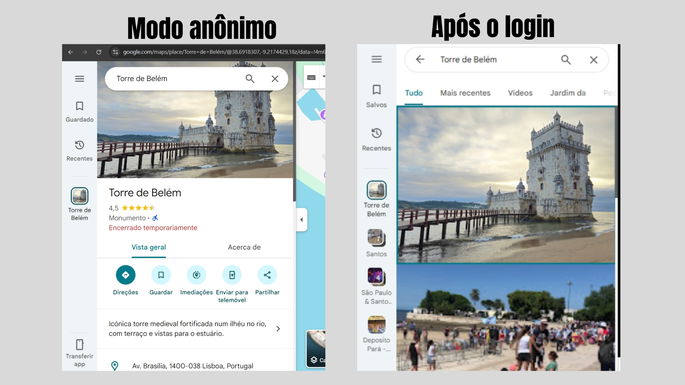Screen dimensions: 685x385
Task: Open hamburger menu in anonymous mode window
Action: 79,79
